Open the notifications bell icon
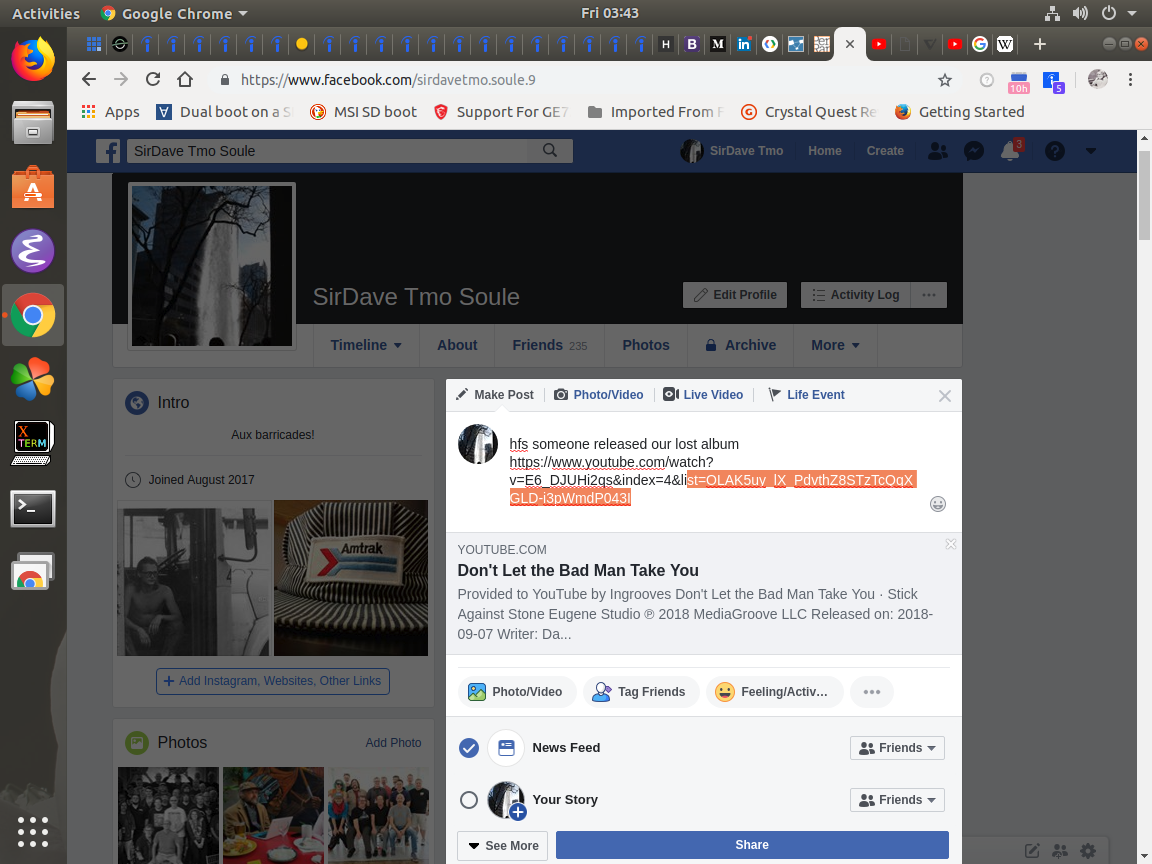The width and height of the screenshot is (1152, 864). click(1010, 151)
